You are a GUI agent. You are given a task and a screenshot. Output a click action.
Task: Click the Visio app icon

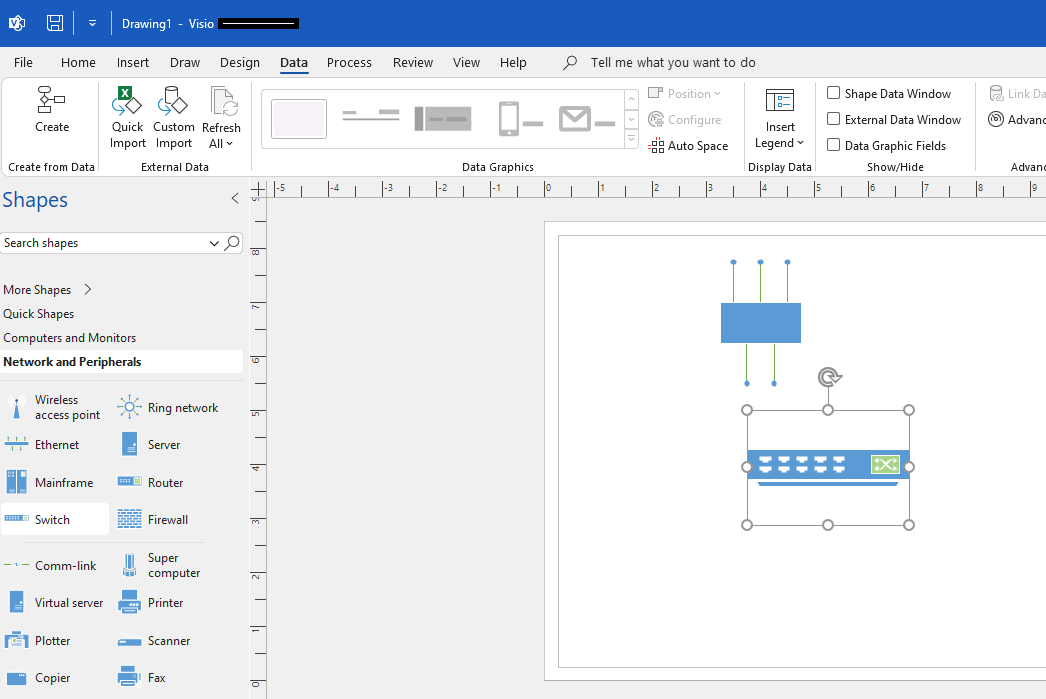click(x=17, y=23)
